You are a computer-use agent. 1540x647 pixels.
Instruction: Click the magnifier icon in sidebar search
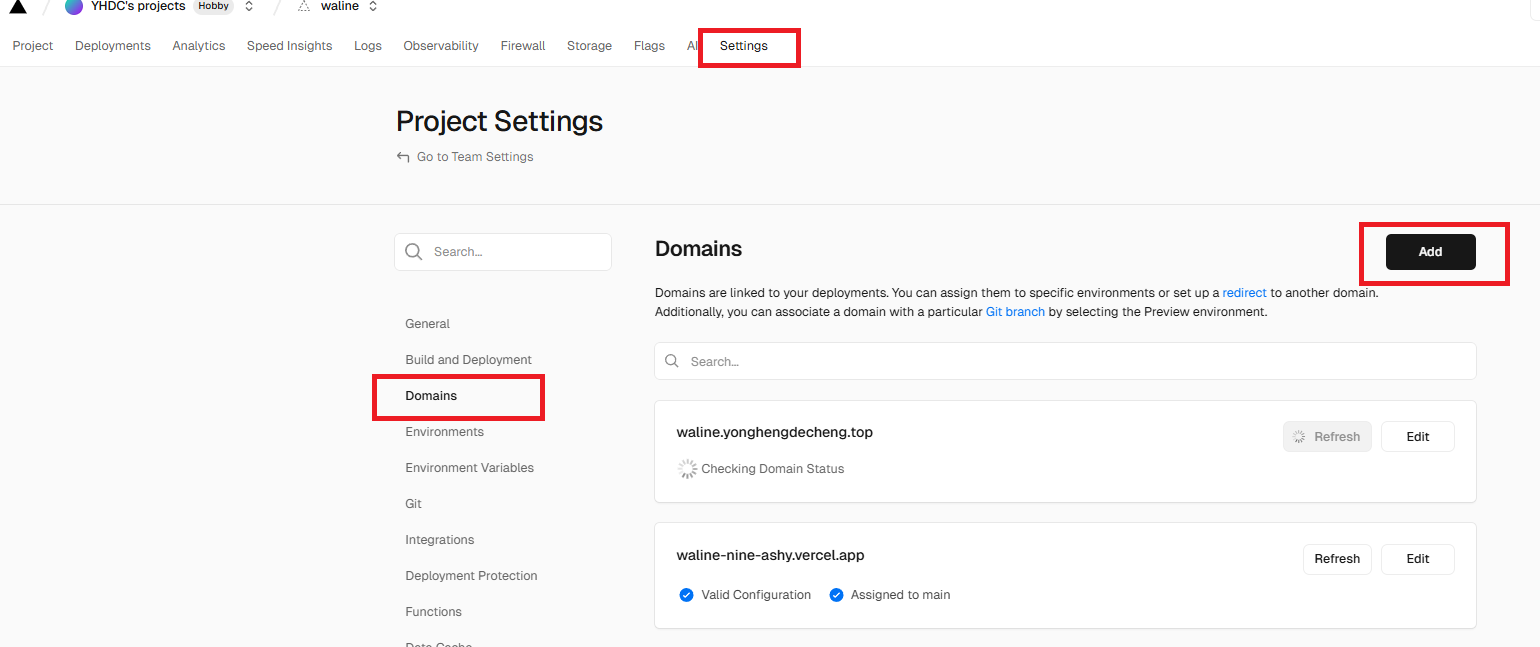pyautogui.click(x=414, y=252)
